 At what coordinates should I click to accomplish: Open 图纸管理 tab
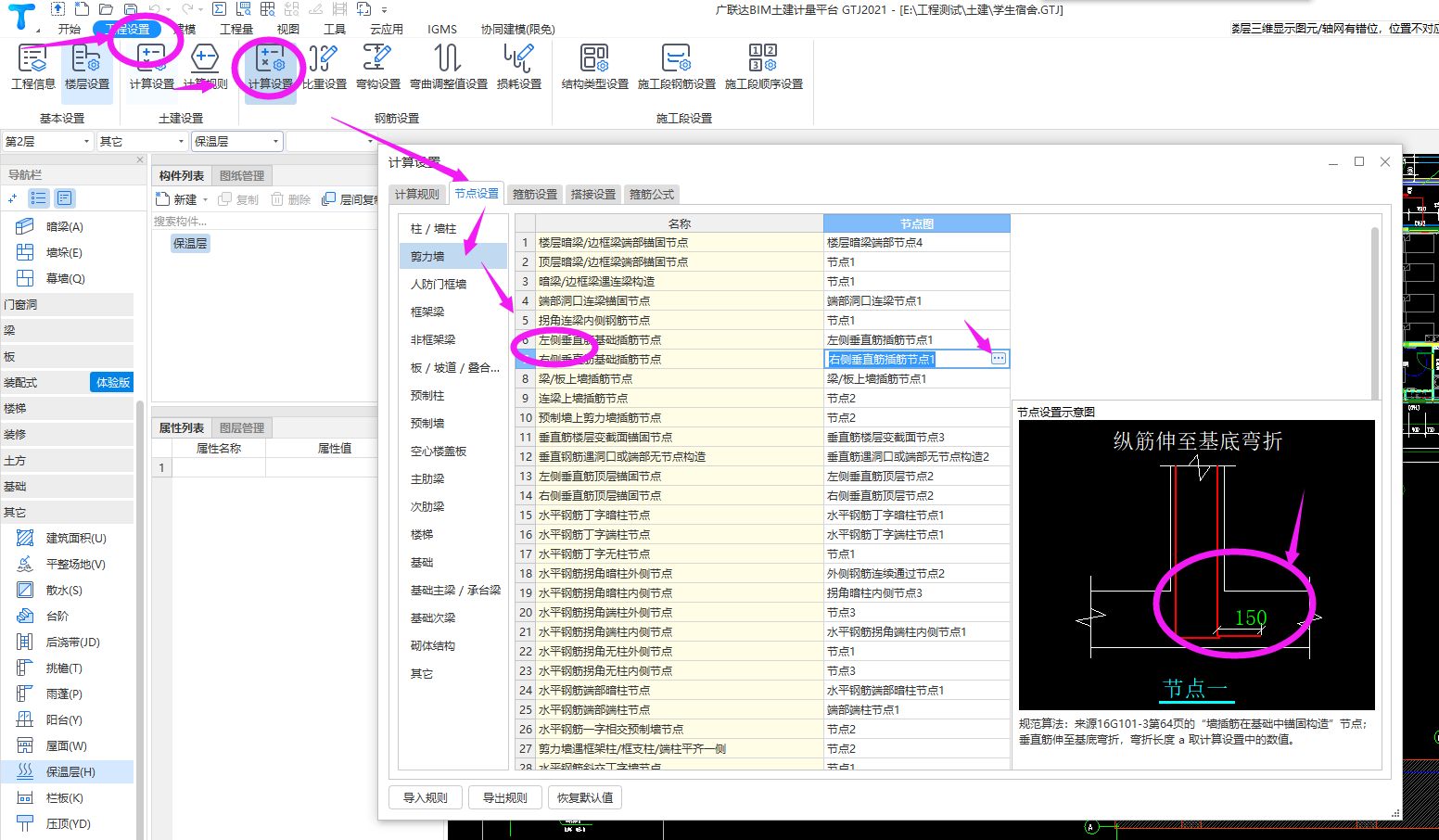coord(242,175)
